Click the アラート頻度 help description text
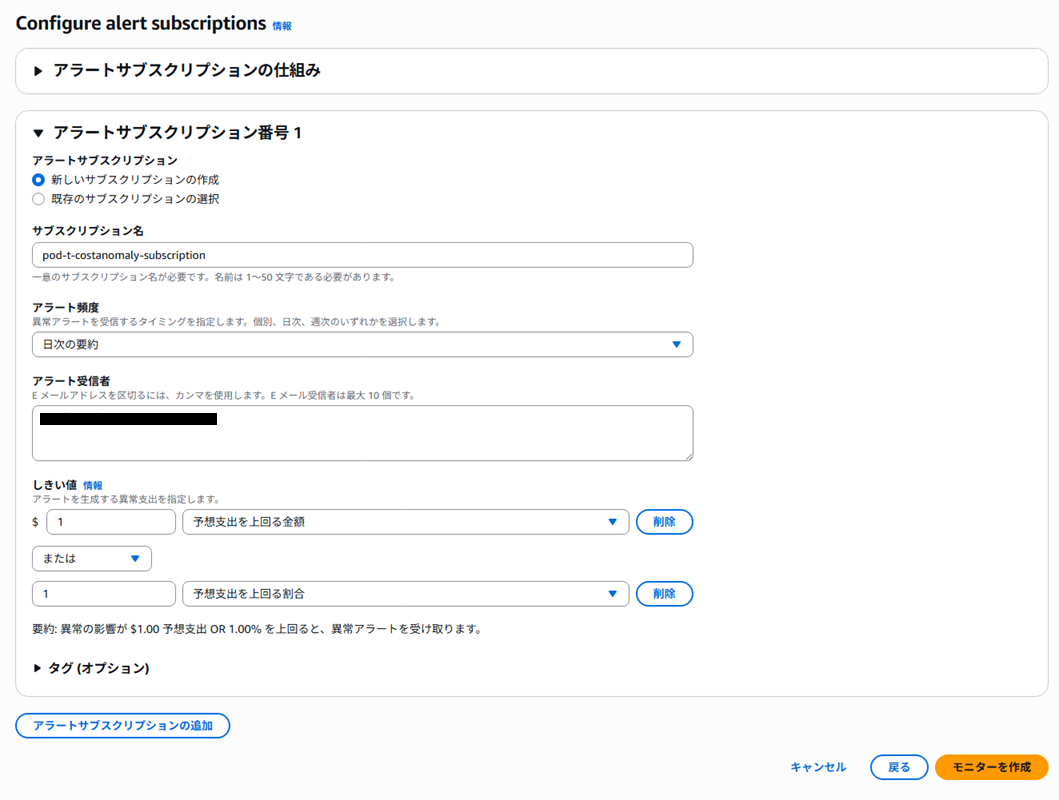1059x800 pixels. pos(237,322)
